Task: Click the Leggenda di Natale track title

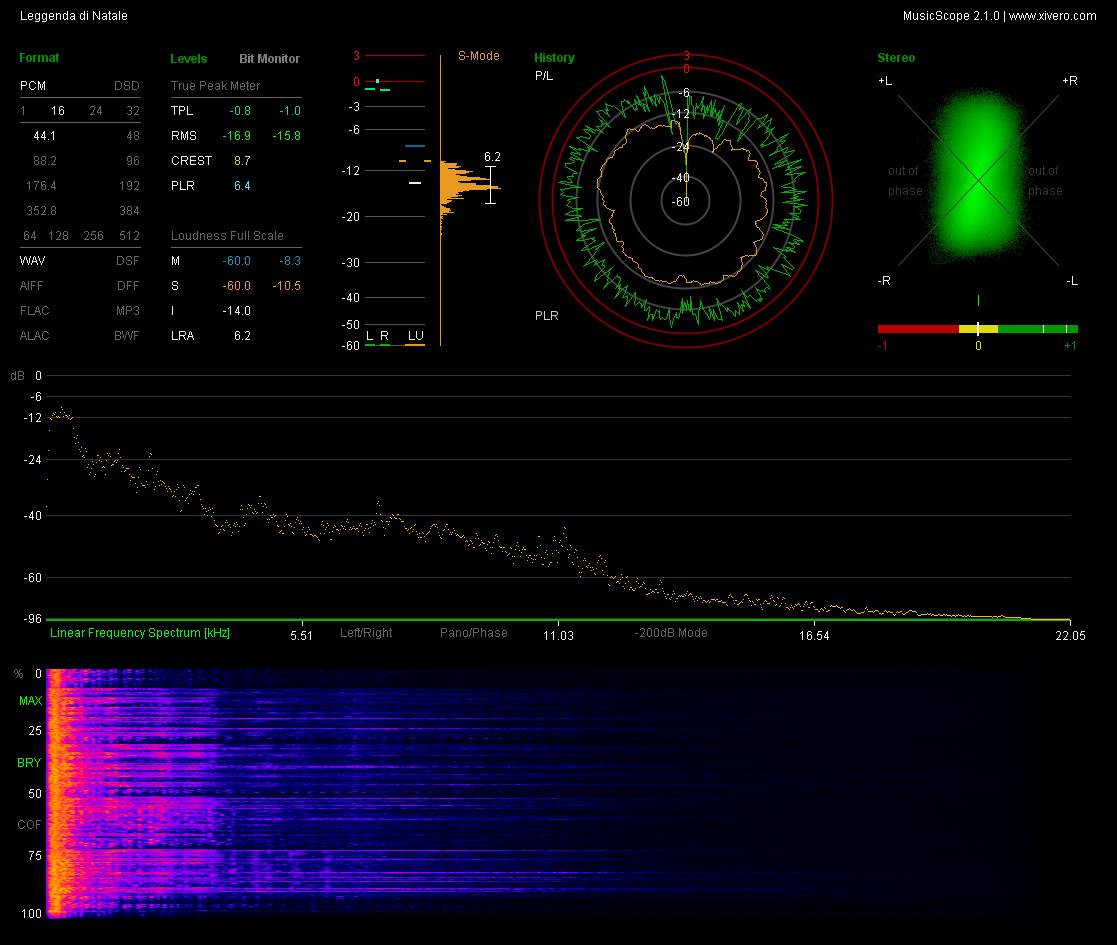Action: coord(74,16)
